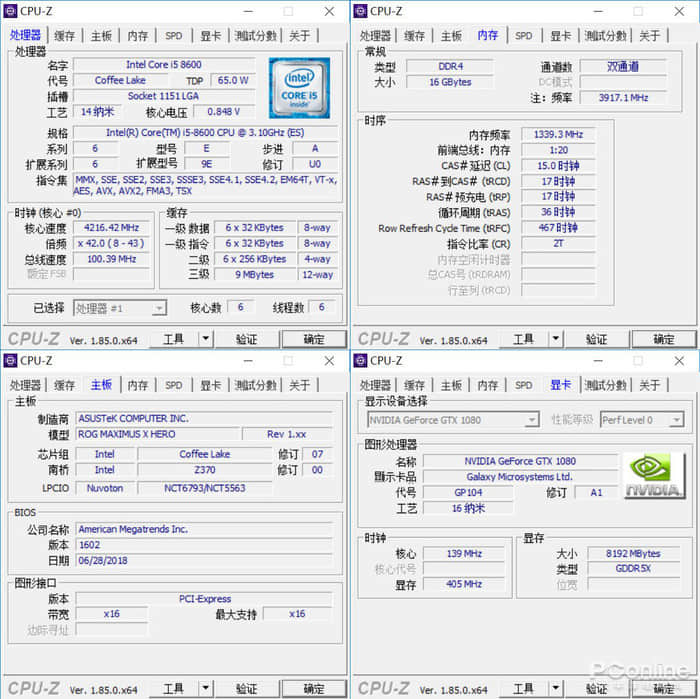Click the Coffee Lake code name value in the processor window
Image resolution: width=700 pixels, height=699 pixels.
coord(120,80)
